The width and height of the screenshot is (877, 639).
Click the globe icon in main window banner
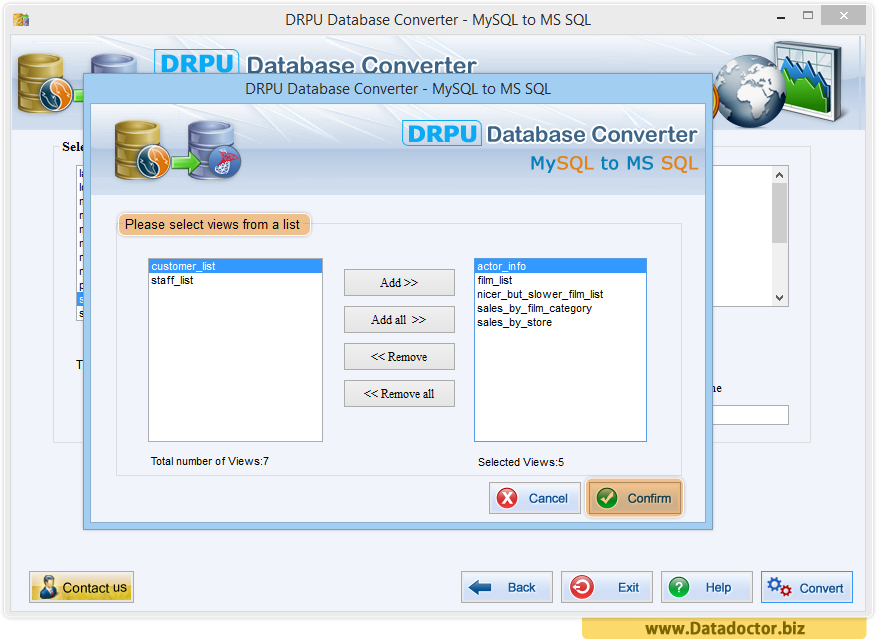click(x=749, y=91)
